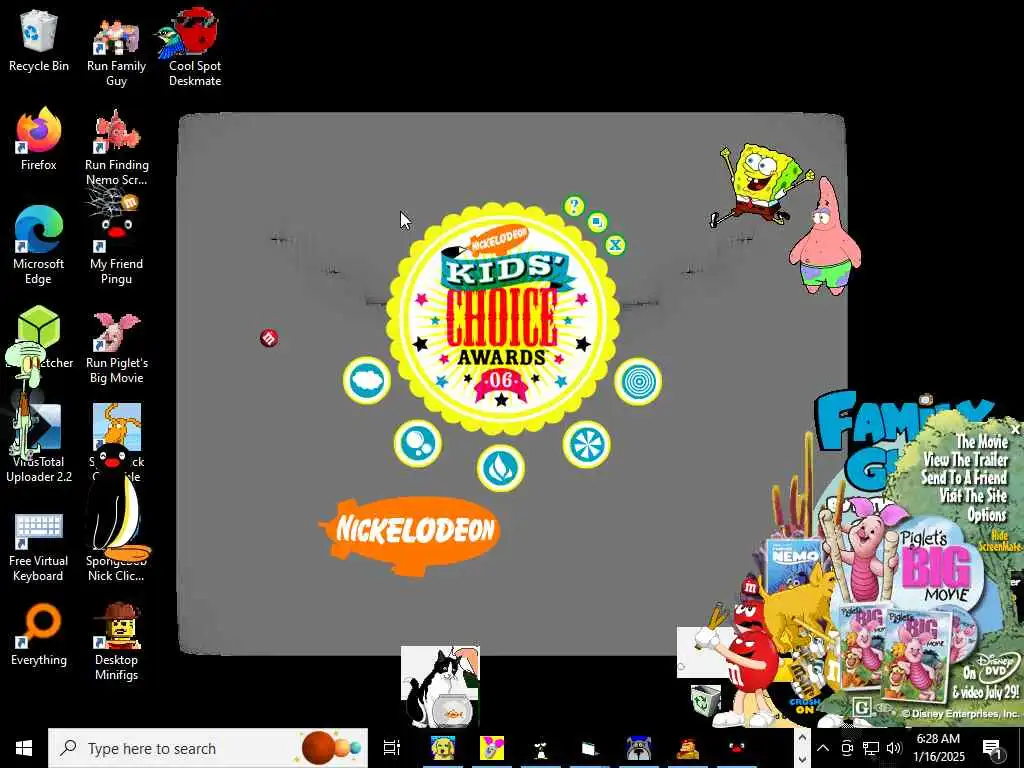
Task: Switch to golden dog taskbar app
Action: [x=443, y=748]
